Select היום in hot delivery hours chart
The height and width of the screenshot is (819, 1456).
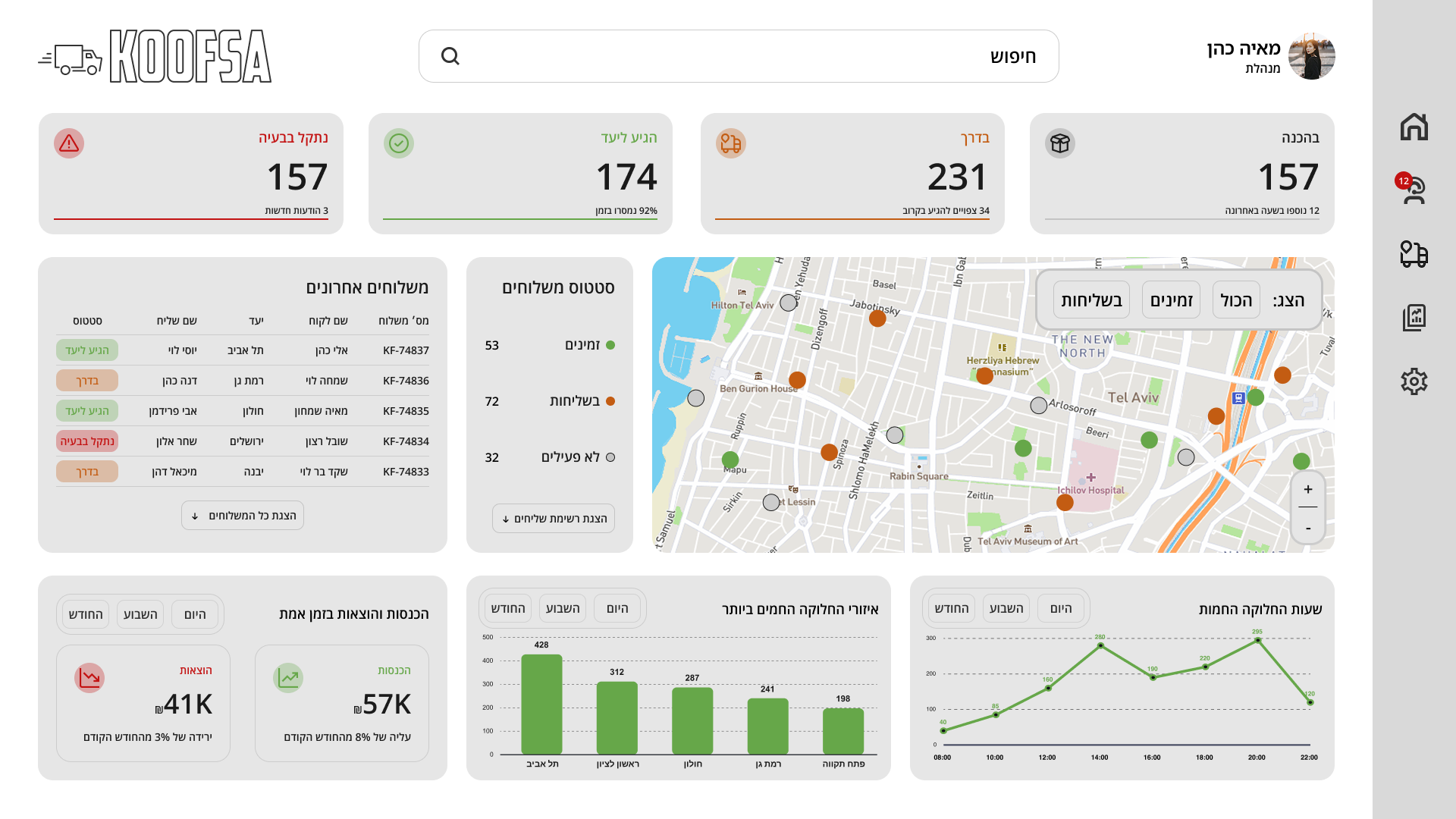click(1061, 609)
